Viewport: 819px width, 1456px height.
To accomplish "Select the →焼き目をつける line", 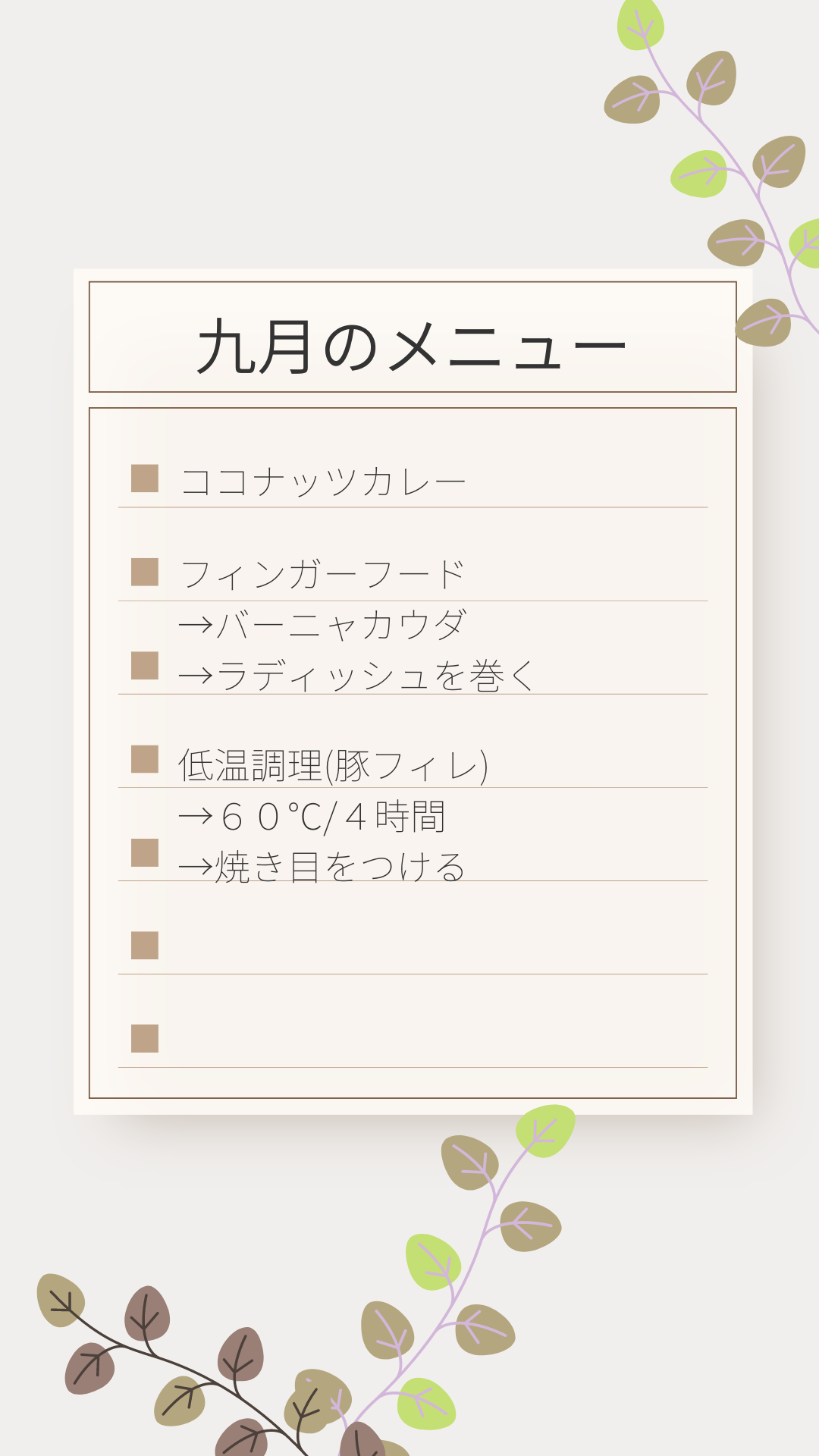I will [322, 867].
